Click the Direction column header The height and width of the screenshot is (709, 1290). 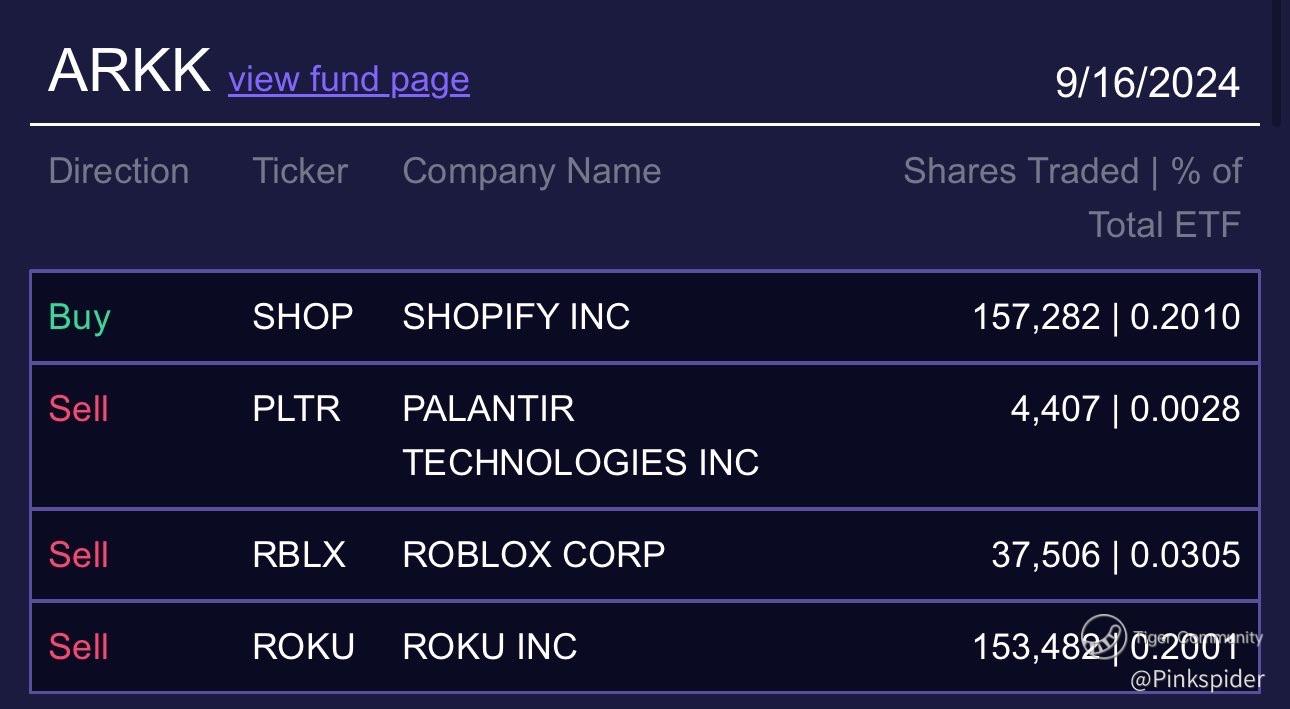point(118,171)
